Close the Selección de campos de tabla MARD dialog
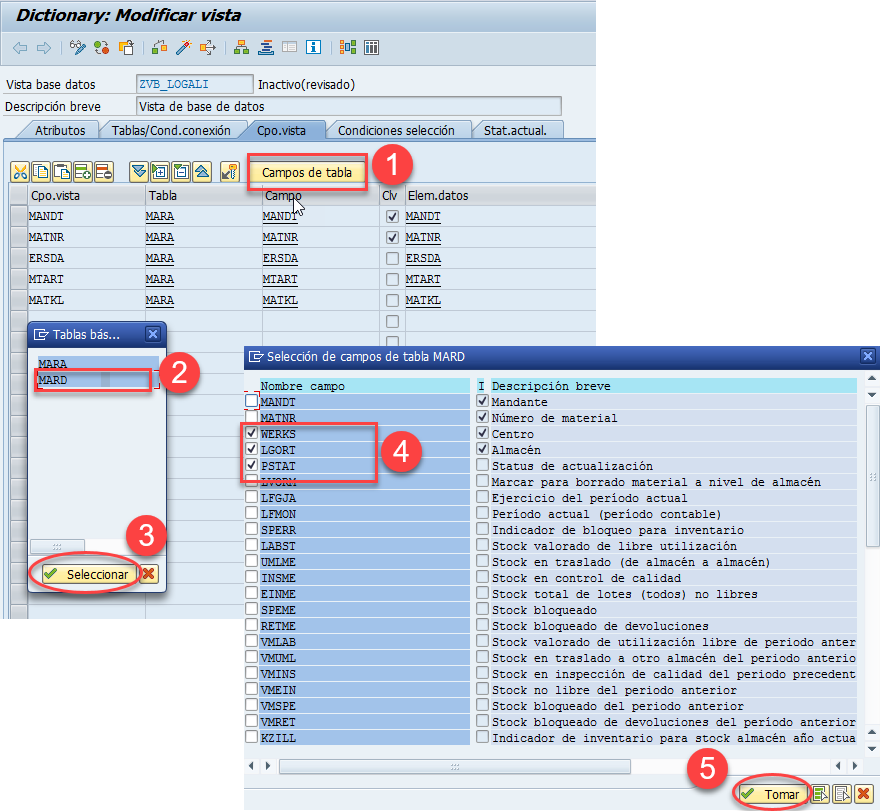 tap(868, 356)
